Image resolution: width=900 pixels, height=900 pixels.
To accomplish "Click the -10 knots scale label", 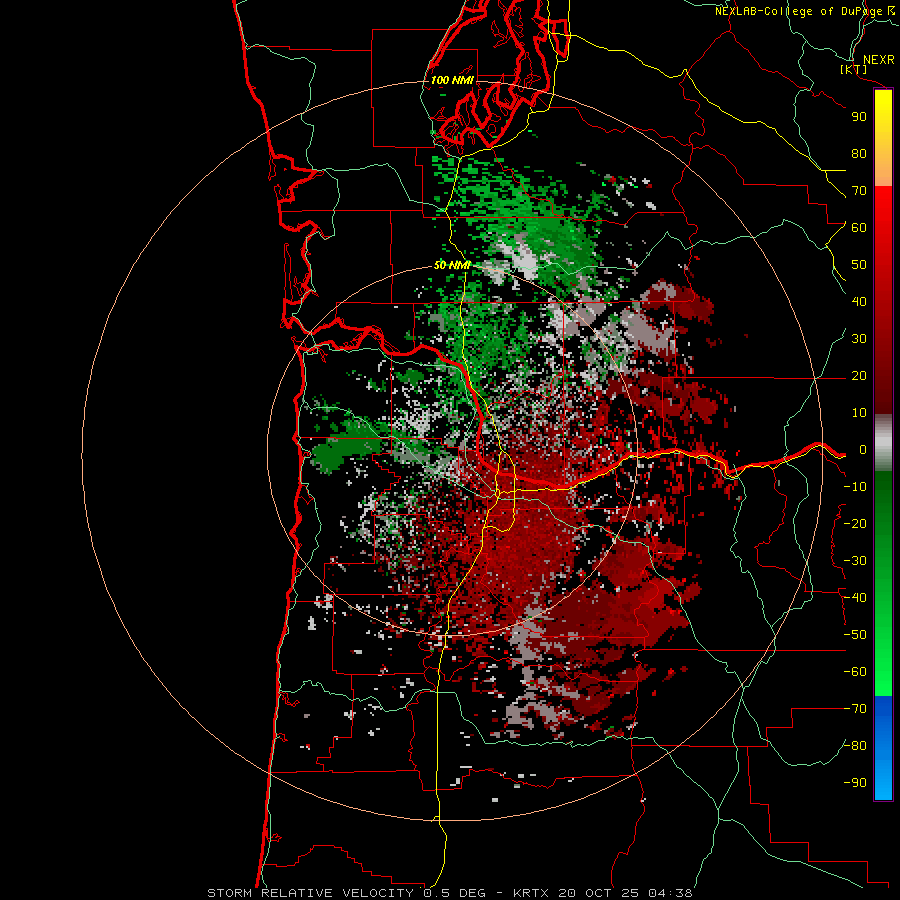I will 855,487.
